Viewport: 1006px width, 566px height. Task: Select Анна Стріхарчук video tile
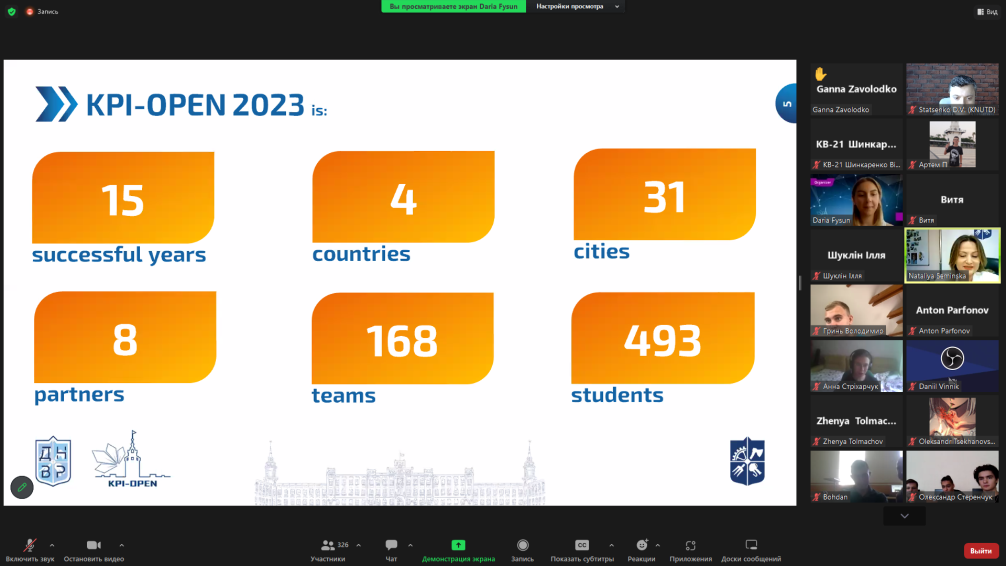tap(856, 366)
